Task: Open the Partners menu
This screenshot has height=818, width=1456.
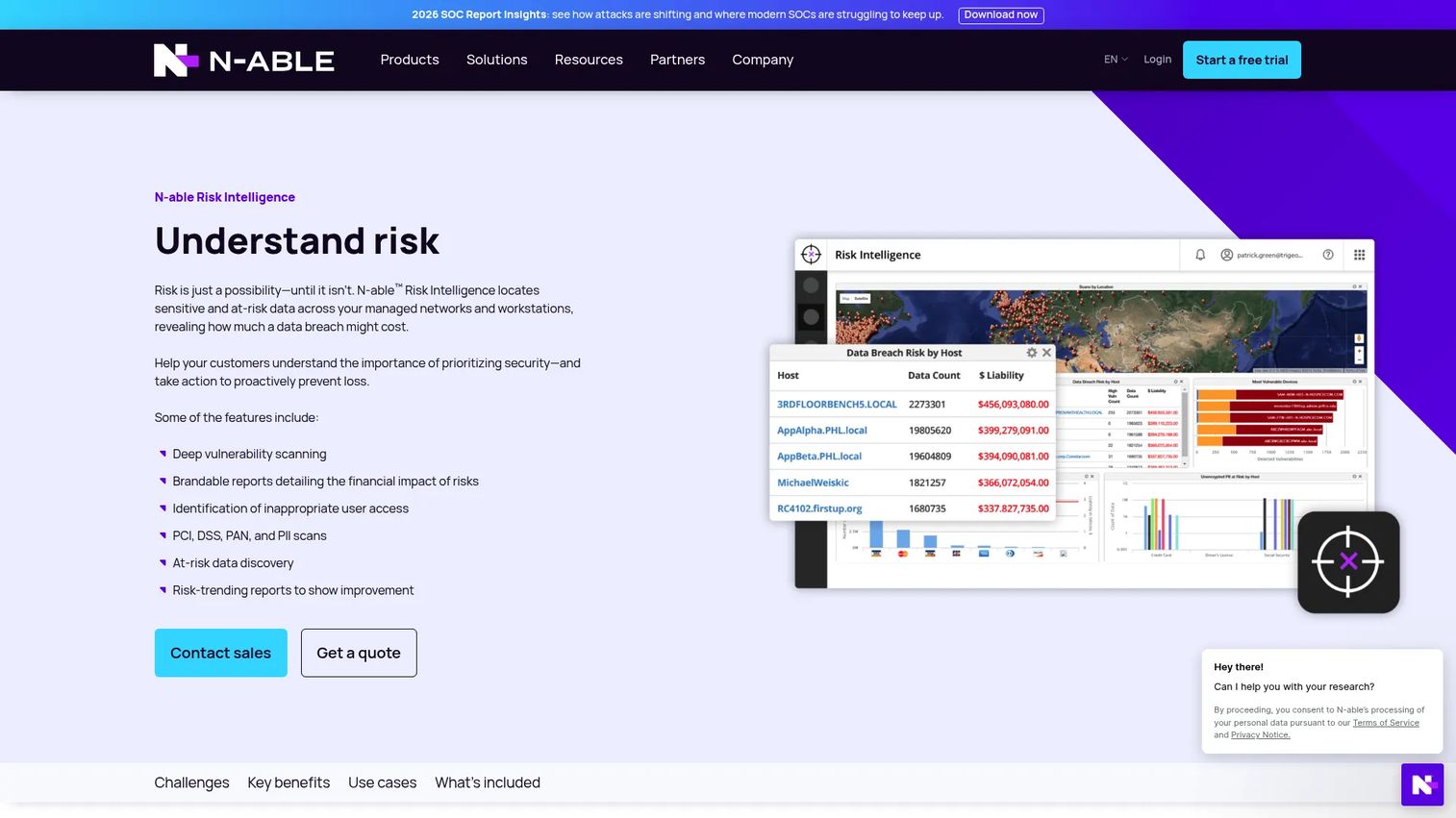Action: (678, 60)
